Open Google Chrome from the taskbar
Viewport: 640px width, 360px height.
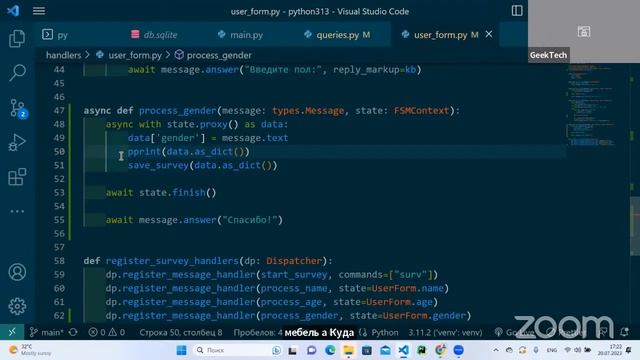pos(440,350)
